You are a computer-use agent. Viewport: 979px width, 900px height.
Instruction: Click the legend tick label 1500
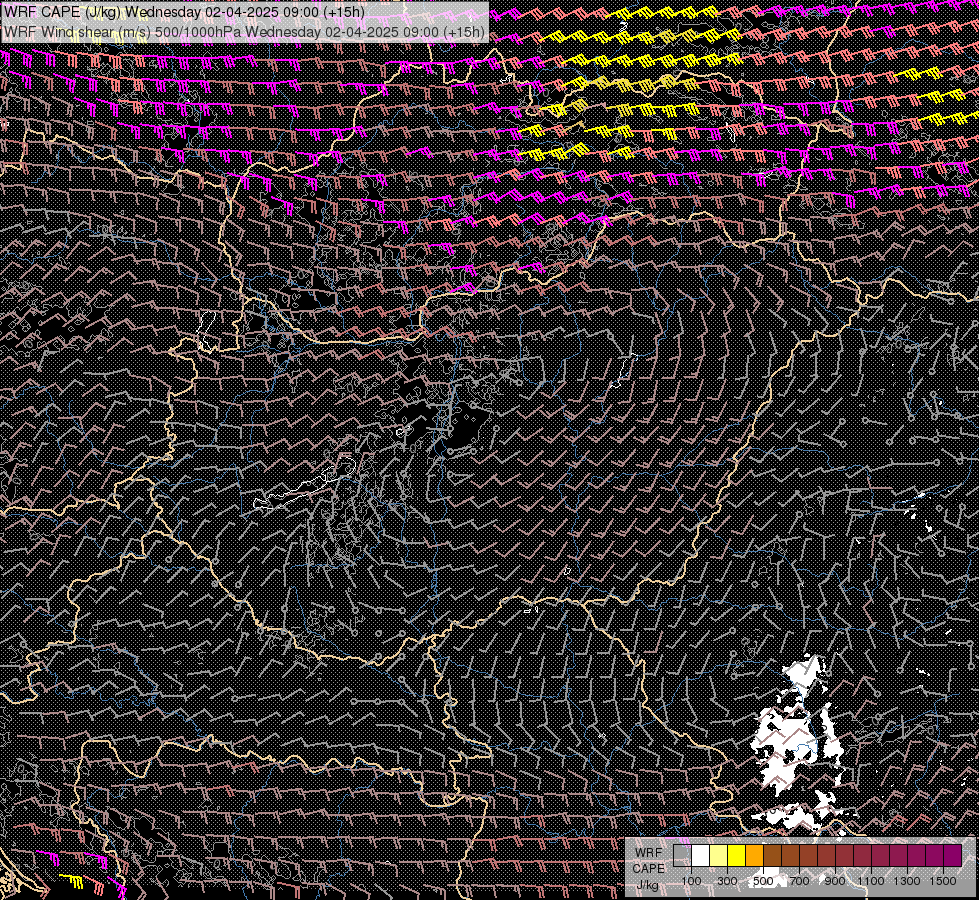coord(943,881)
